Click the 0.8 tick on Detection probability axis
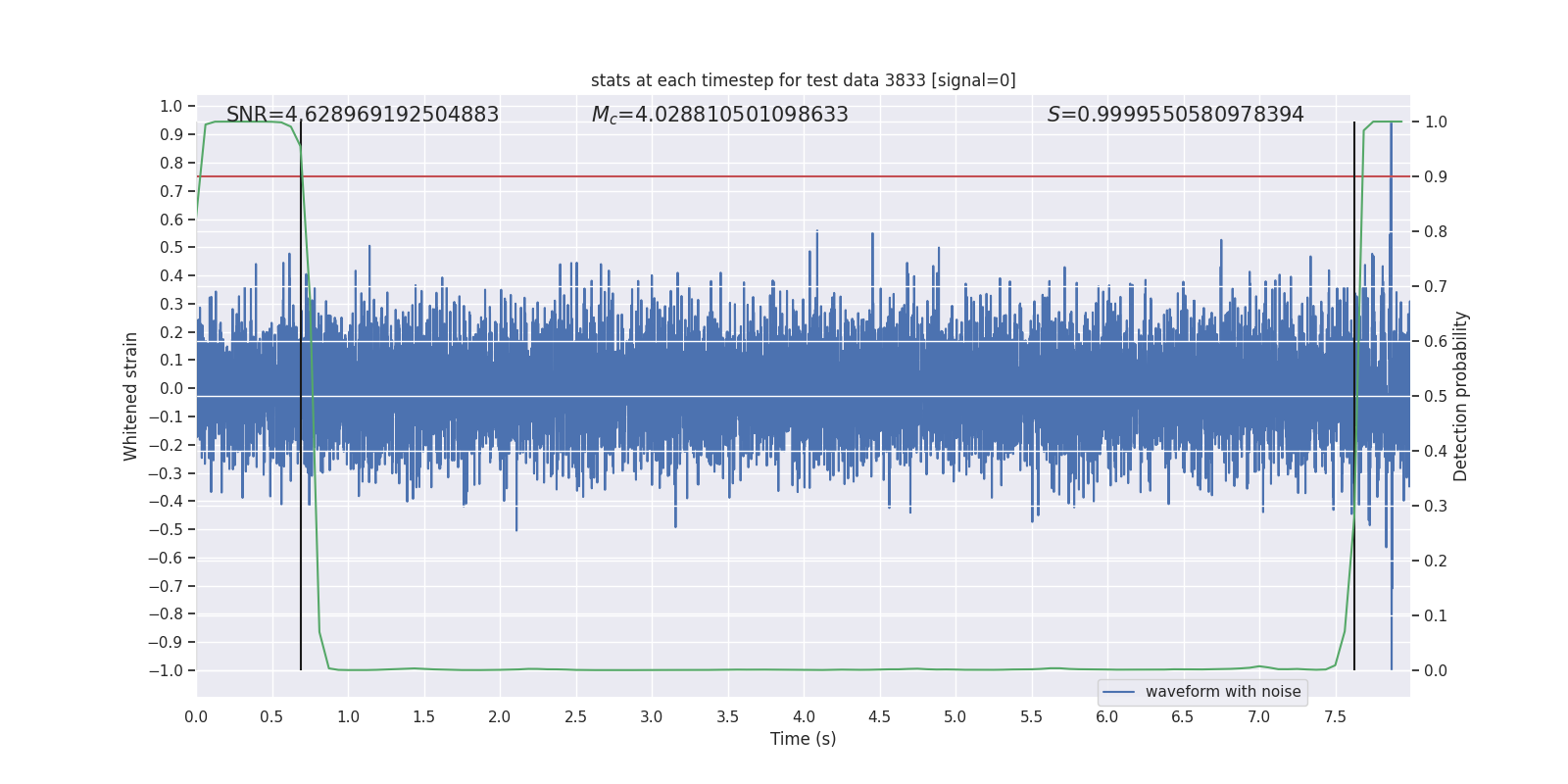Screen dimensions: 1568x784 pyautogui.click(x=1436, y=231)
